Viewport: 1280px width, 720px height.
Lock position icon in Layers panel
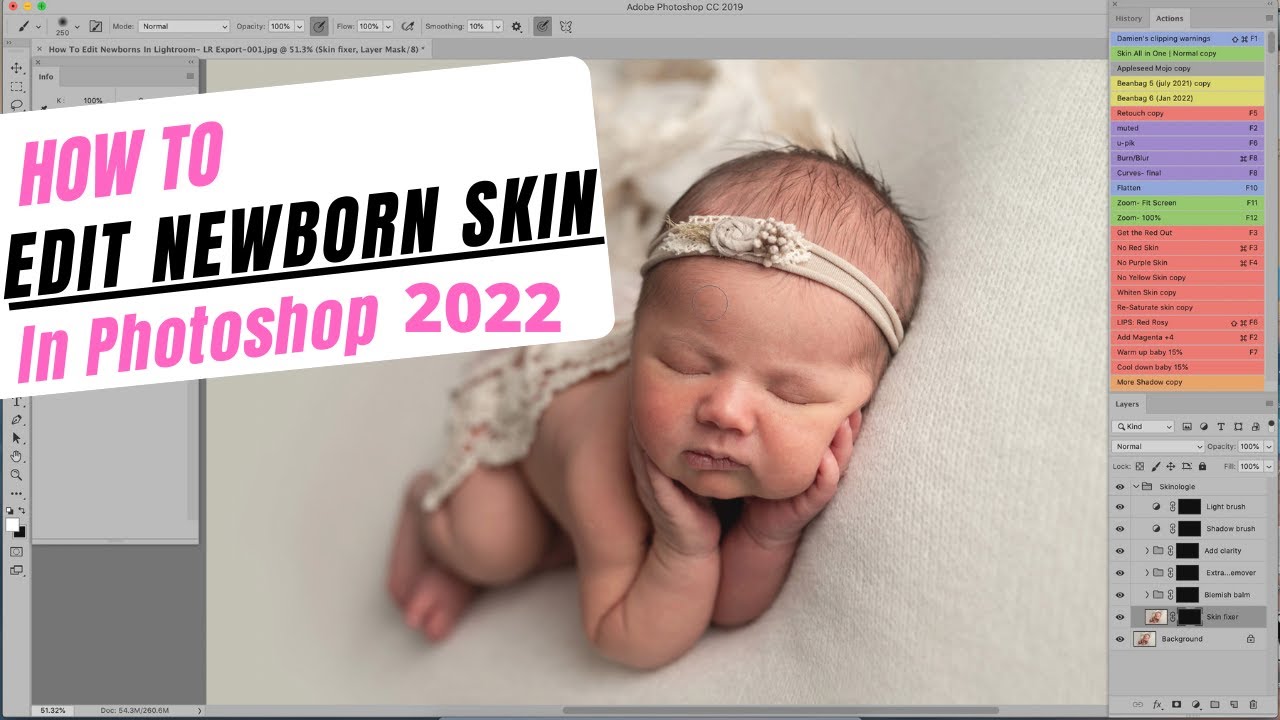[1170, 466]
